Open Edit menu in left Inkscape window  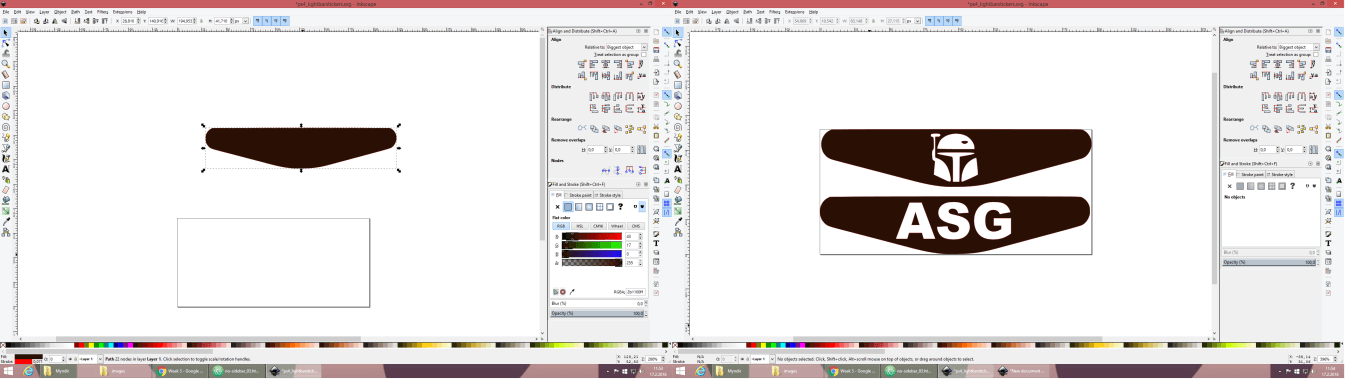(x=17, y=12)
